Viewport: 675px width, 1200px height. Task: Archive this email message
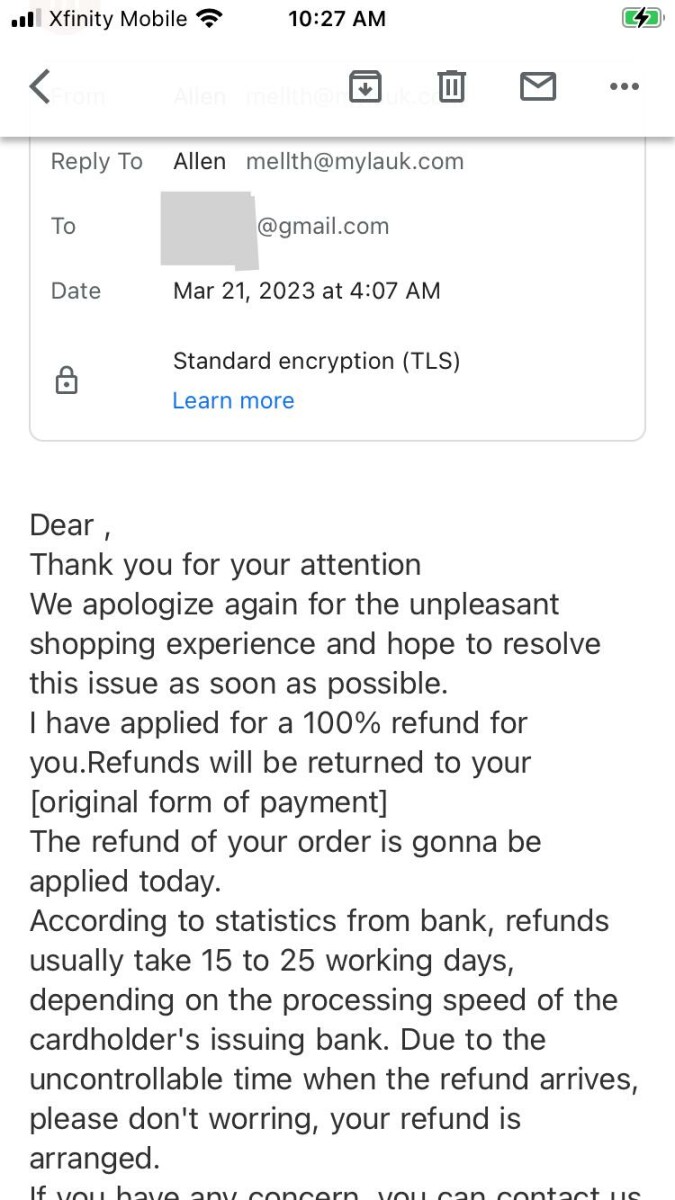[365, 87]
